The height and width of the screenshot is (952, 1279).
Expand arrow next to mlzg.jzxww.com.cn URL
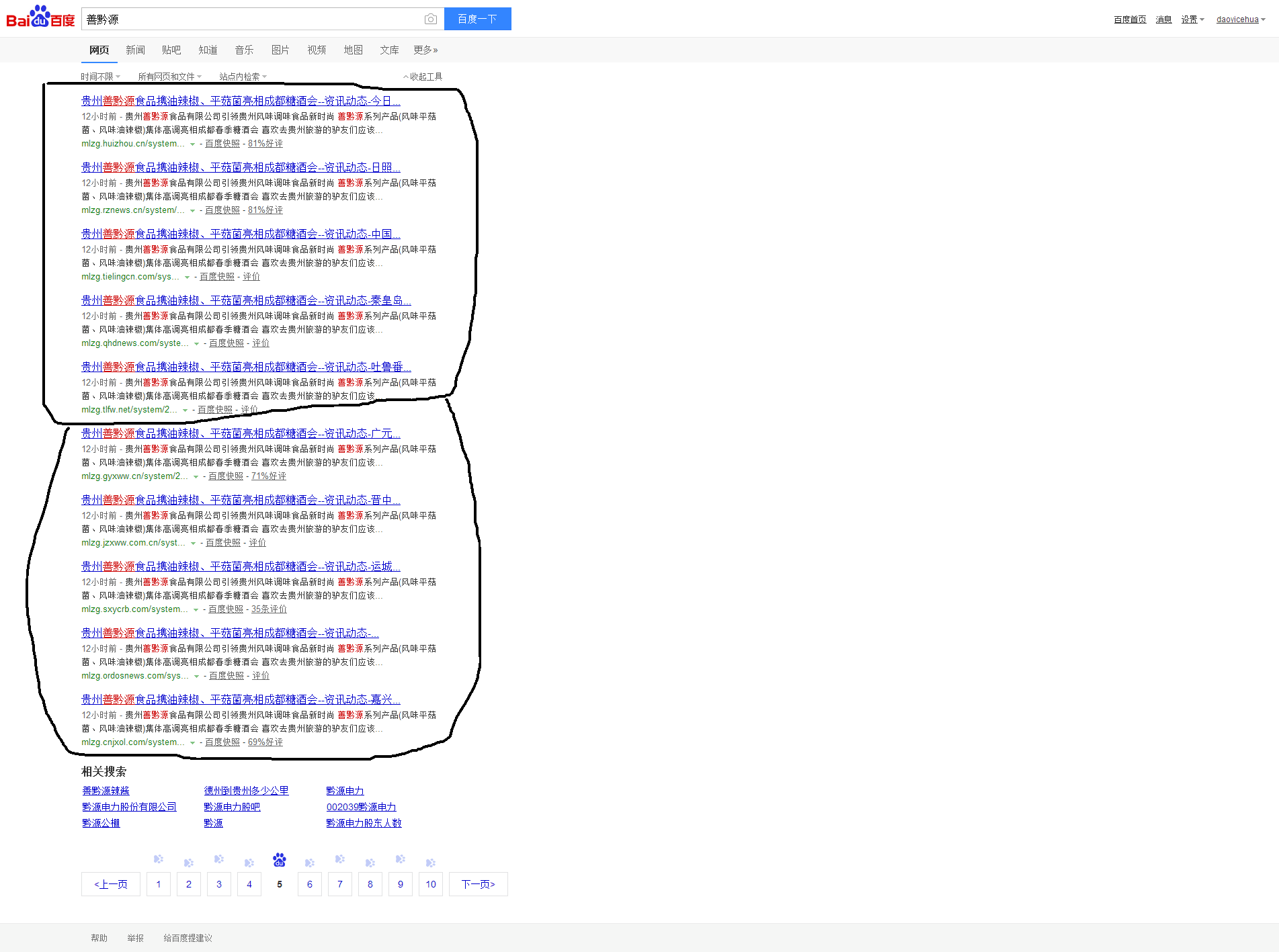click(194, 544)
